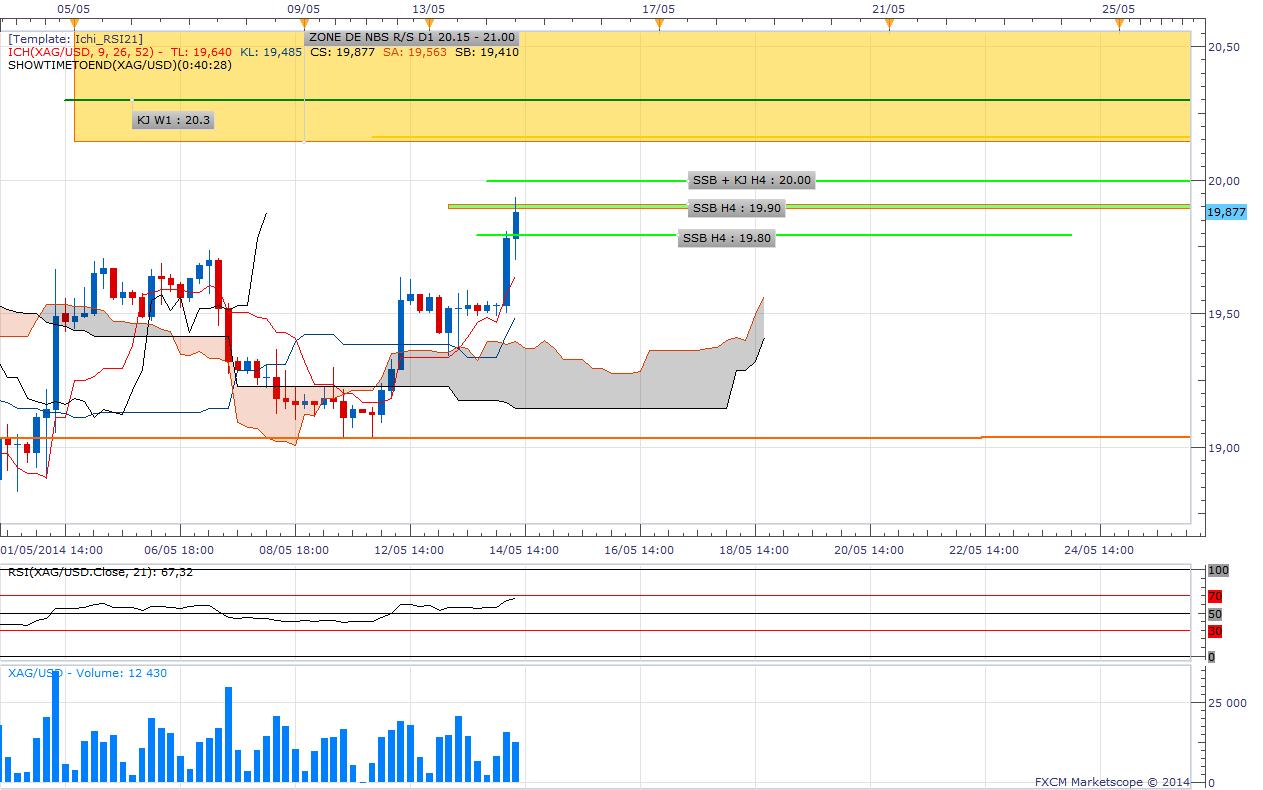The width and height of the screenshot is (1263, 790).
Task: Select the 'SSB + KJ H4 : 20.00' label
Action: point(752,181)
